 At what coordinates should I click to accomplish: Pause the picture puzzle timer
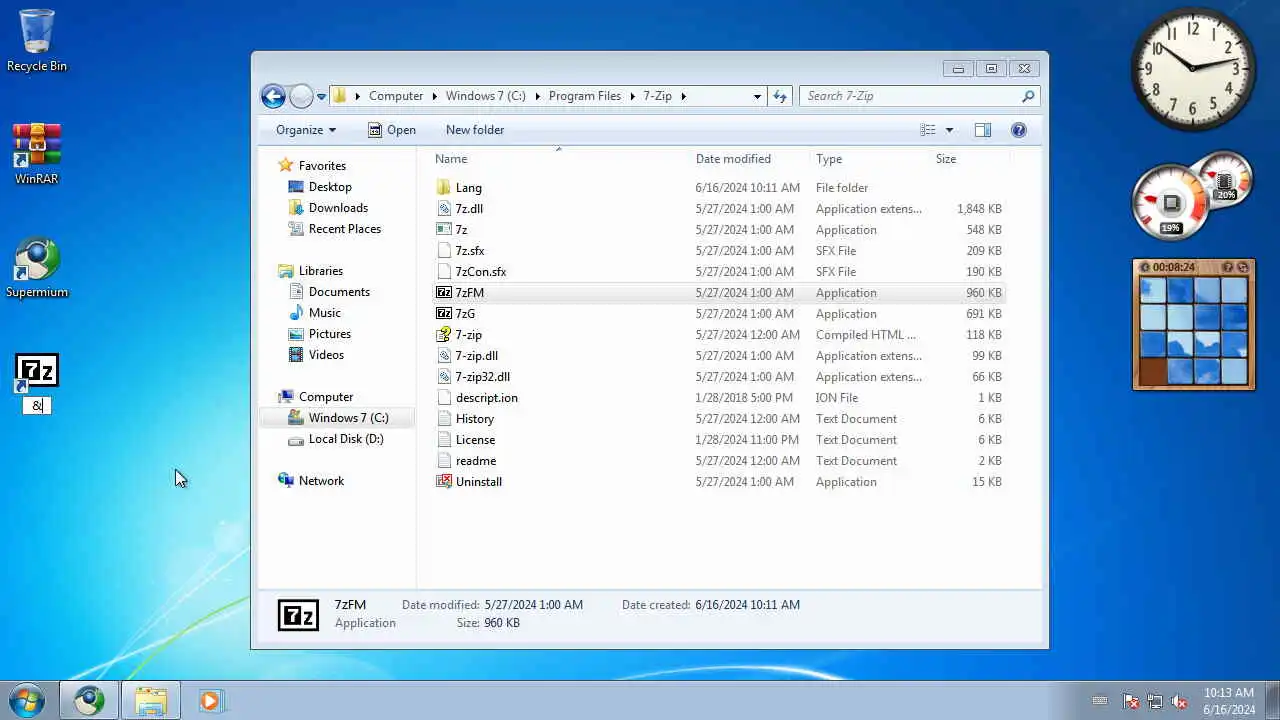tap(1144, 268)
